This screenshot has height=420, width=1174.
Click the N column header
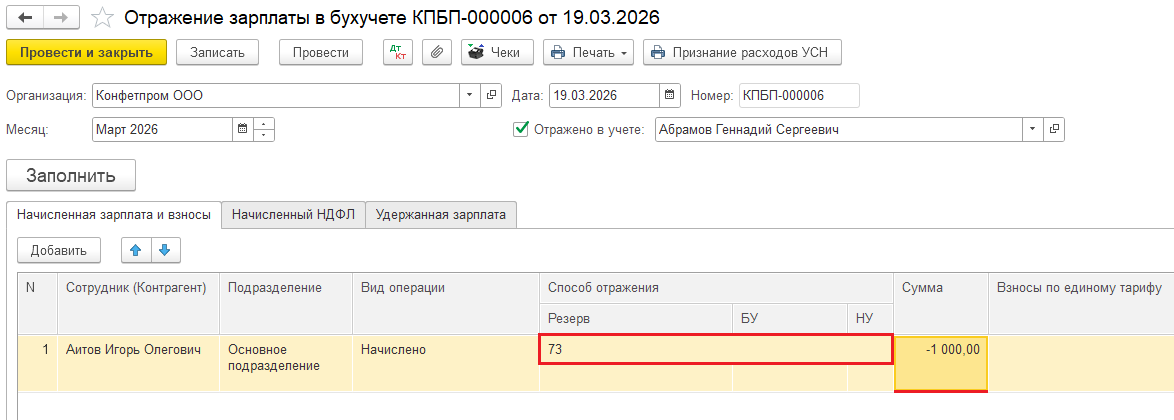(x=37, y=303)
